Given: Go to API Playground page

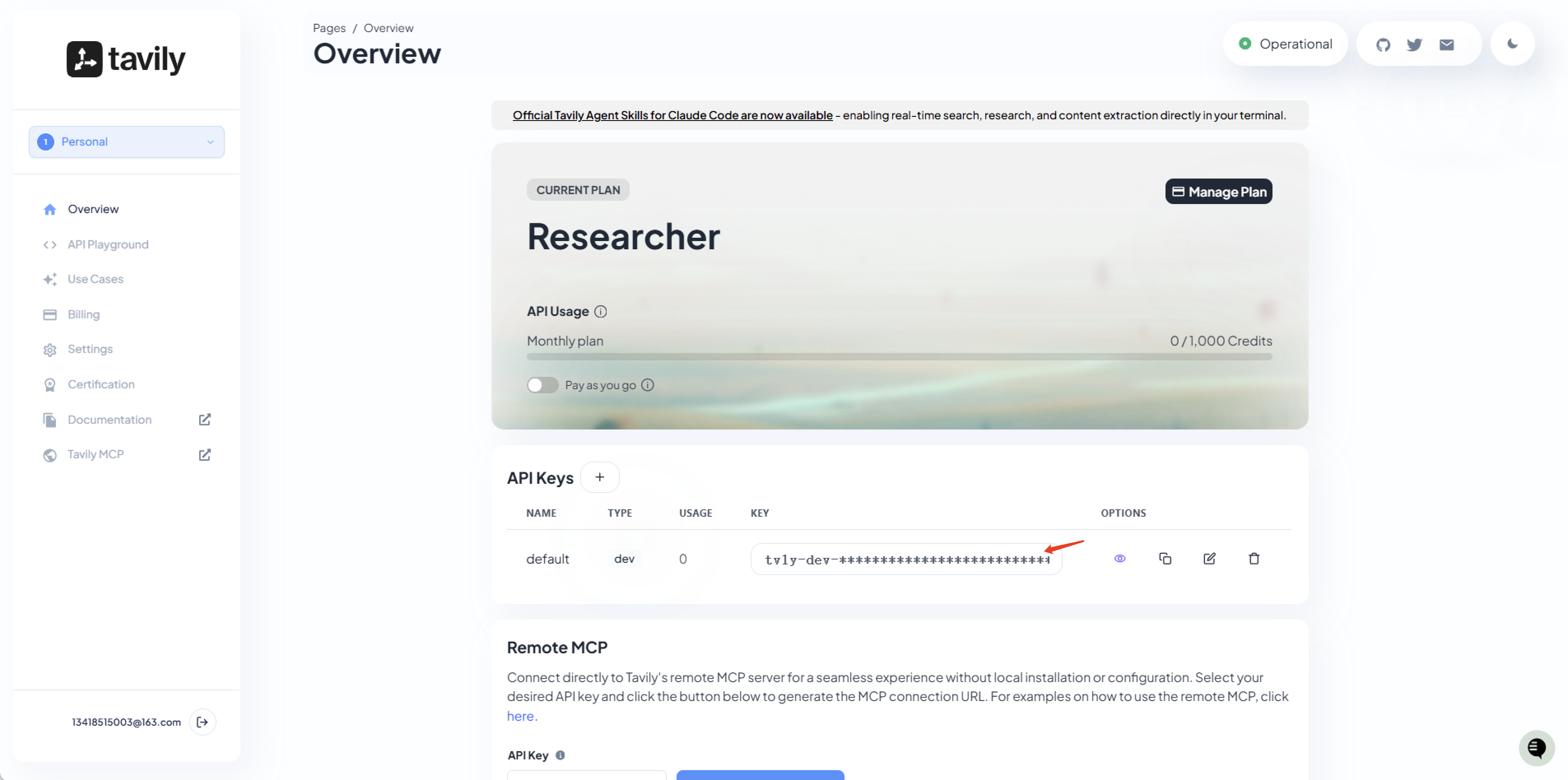Looking at the screenshot, I should 108,245.
